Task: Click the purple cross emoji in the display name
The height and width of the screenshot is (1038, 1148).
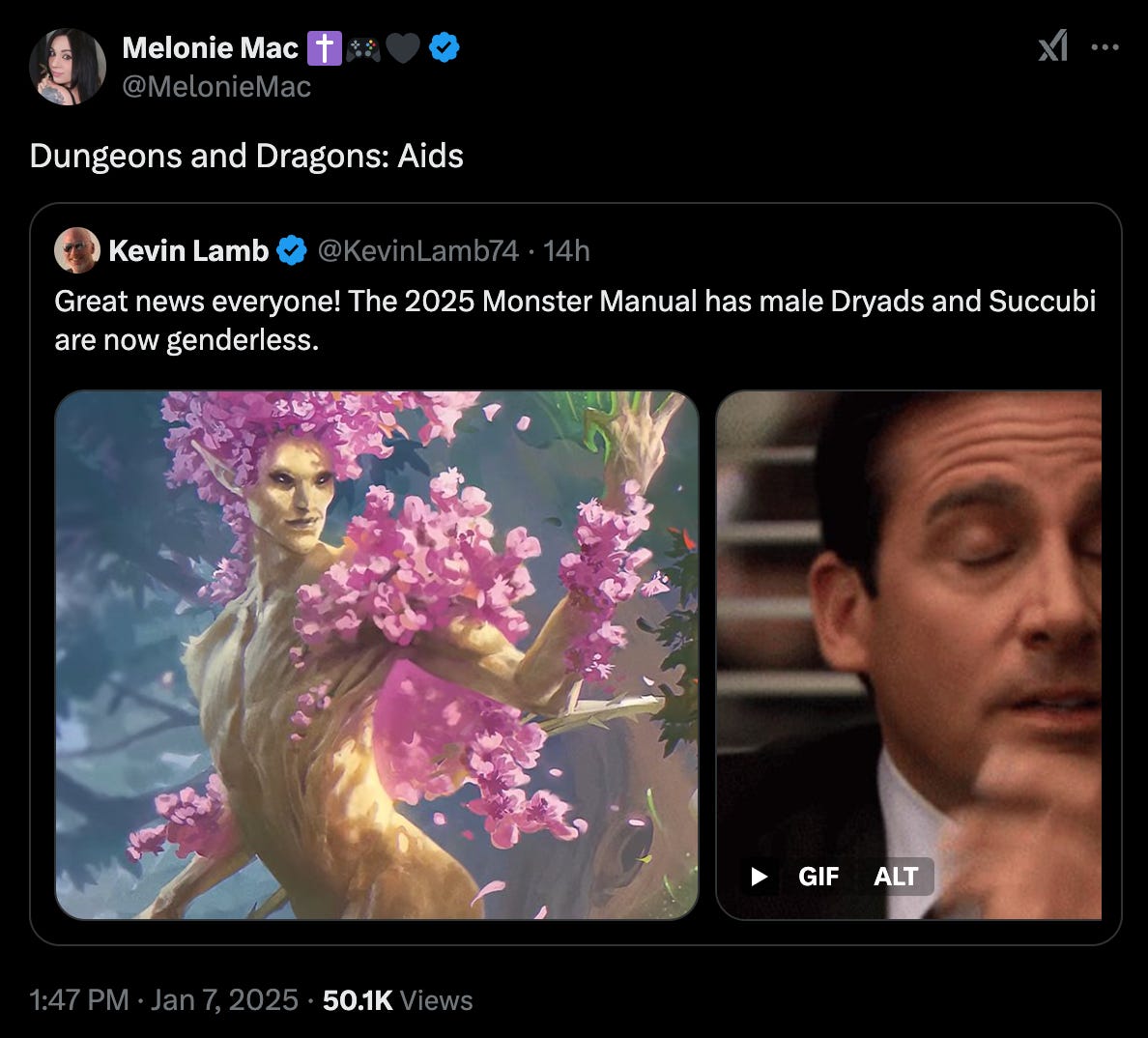Action: click(324, 47)
